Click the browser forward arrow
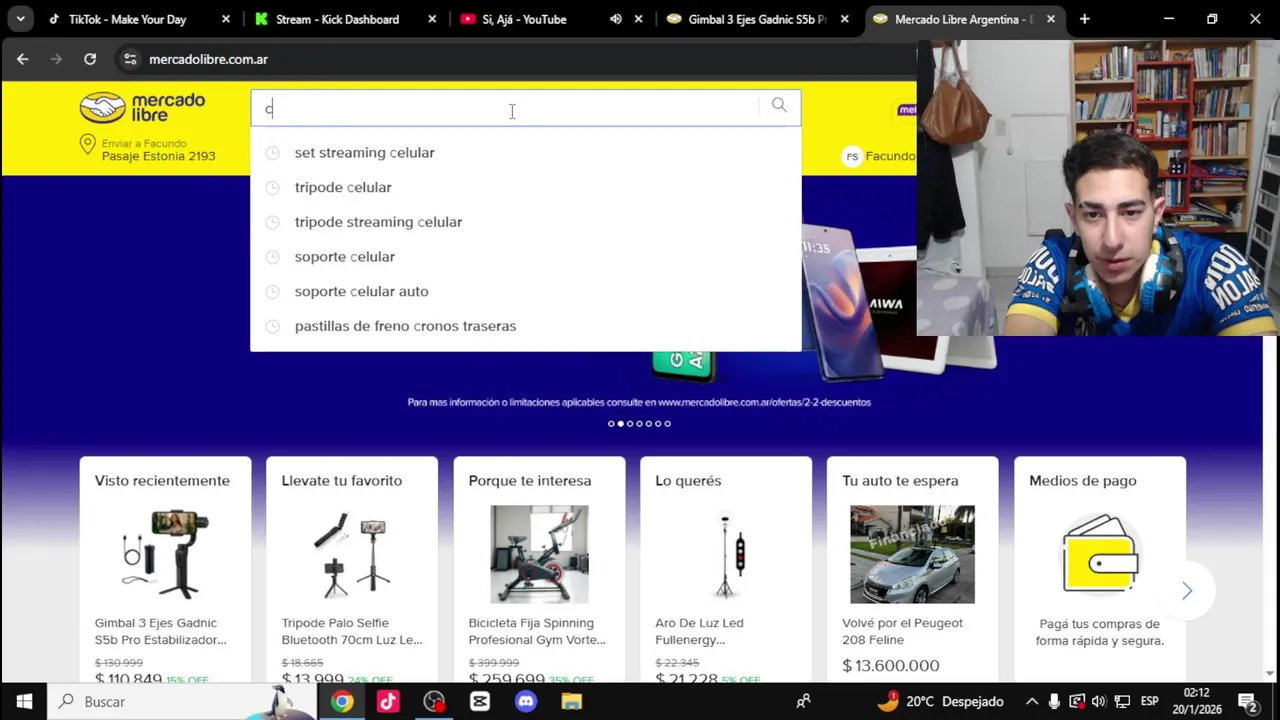The width and height of the screenshot is (1280, 720). click(x=56, y=59)
